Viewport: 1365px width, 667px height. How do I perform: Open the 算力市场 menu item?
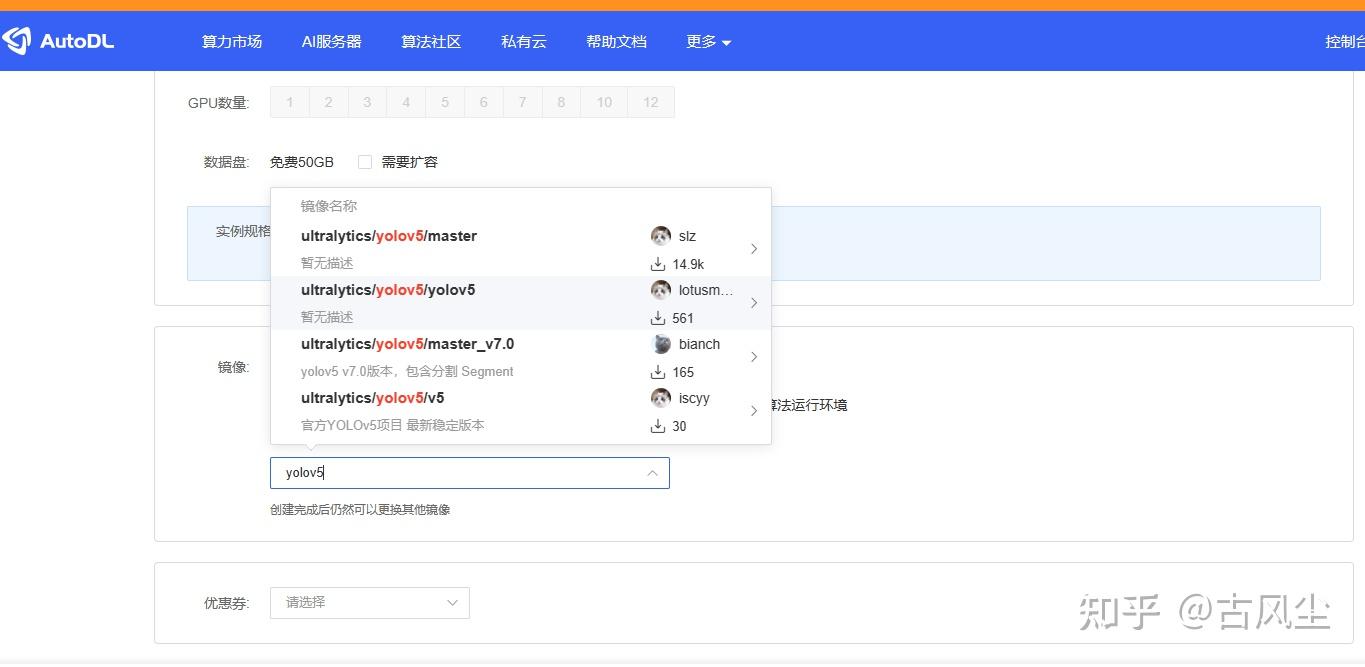point(231,41)
